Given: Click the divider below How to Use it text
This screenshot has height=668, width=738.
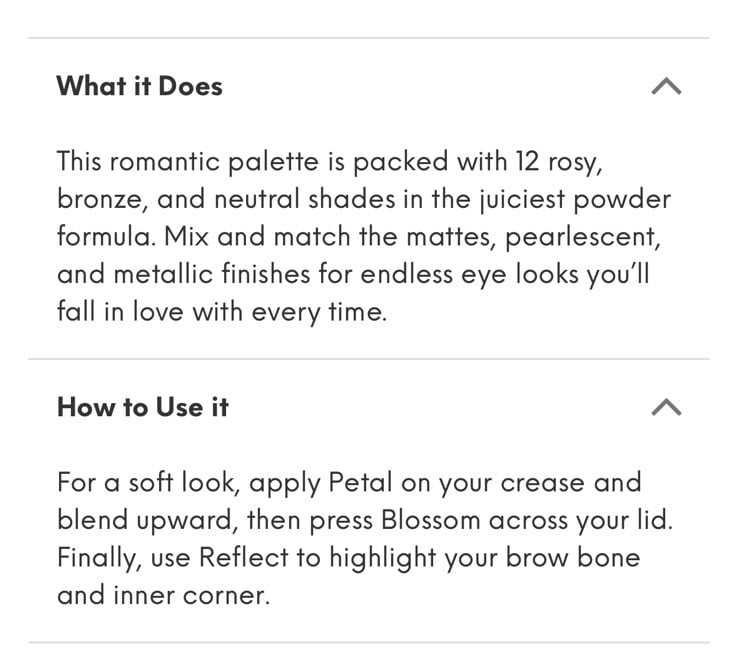Looking at the screenshot, I should pos(369,642).
